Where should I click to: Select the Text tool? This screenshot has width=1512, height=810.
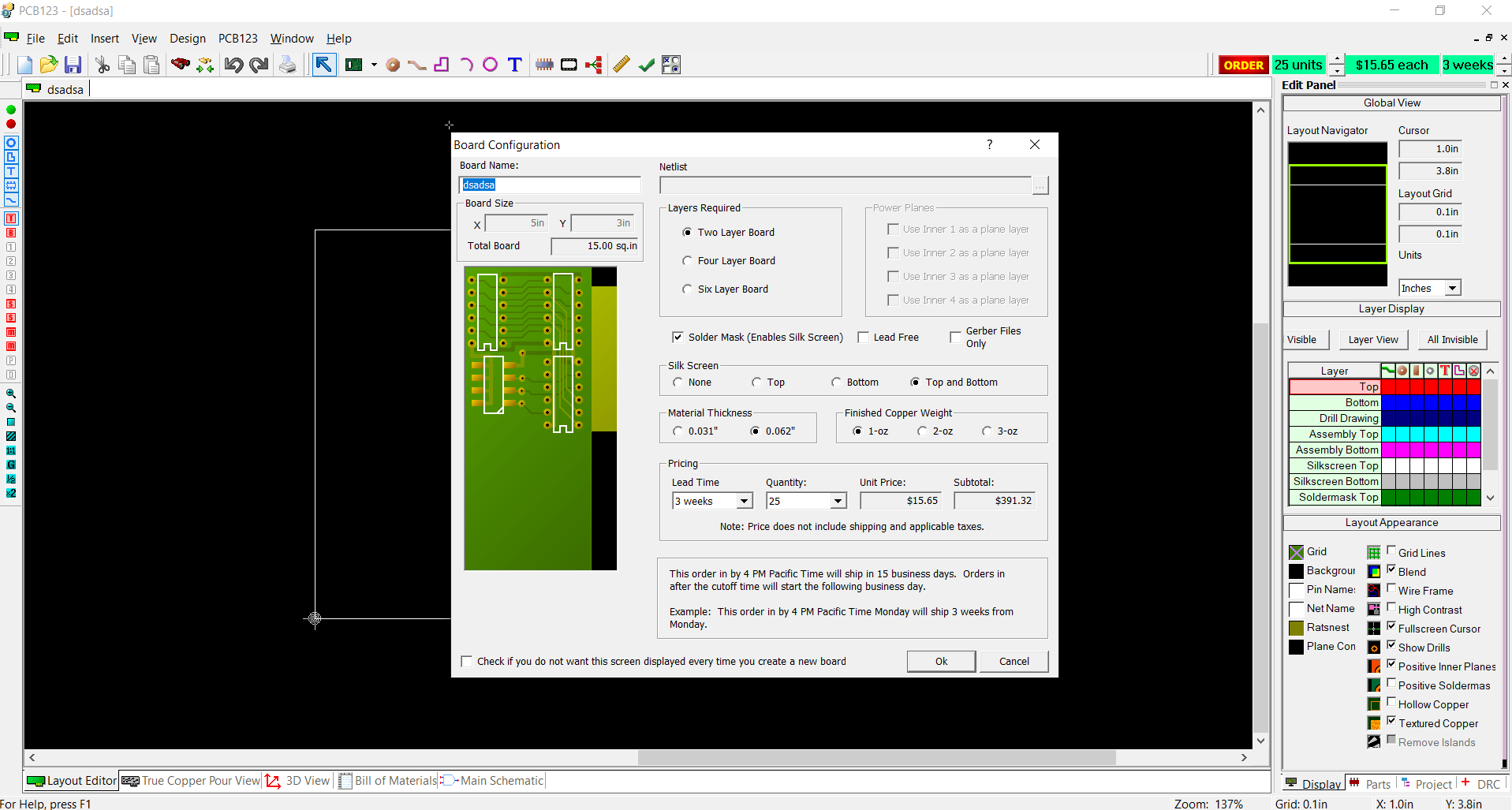coord(514,65)
